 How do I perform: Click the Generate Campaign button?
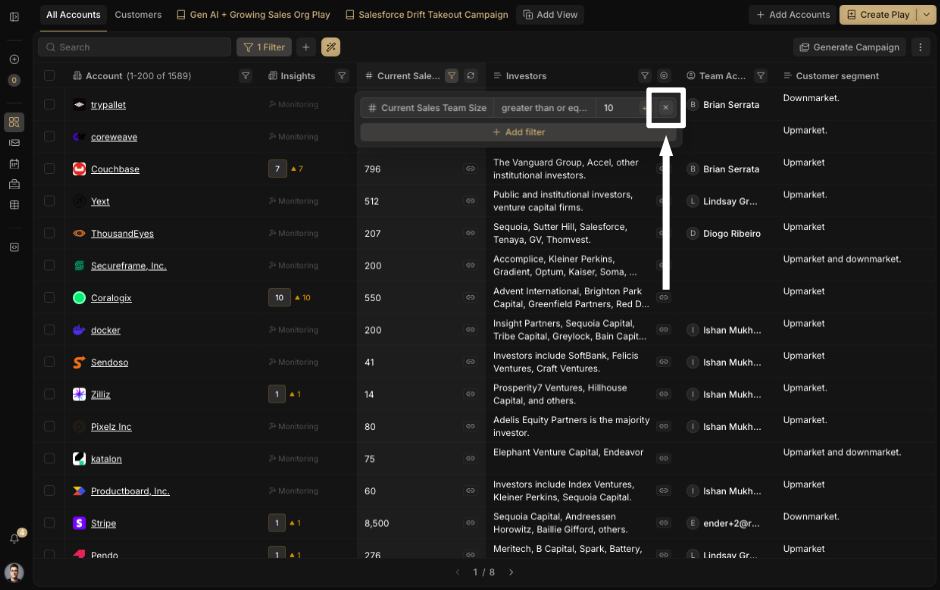849,47
